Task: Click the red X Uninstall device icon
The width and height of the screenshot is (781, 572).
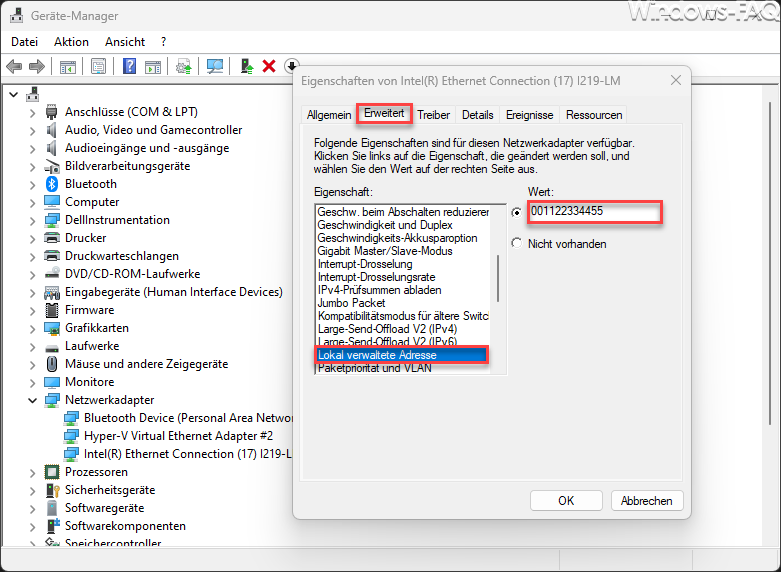Action: coord(269,66)
